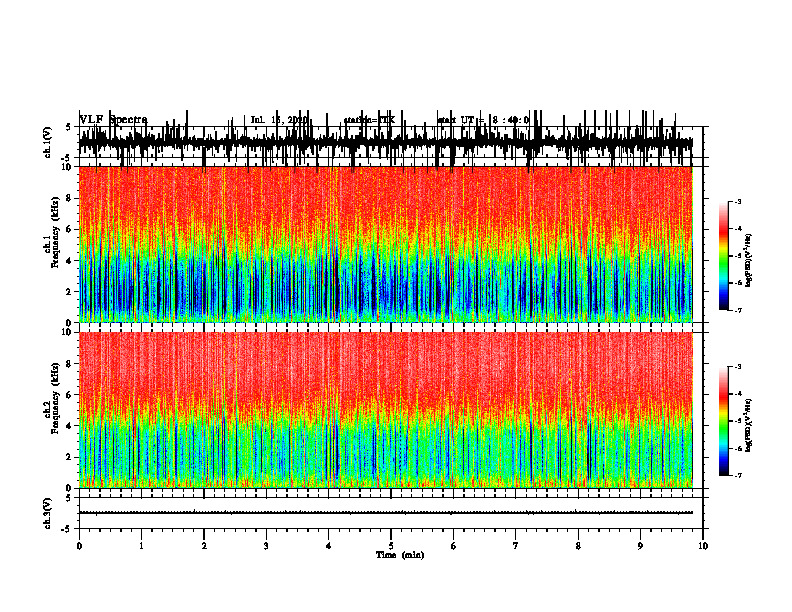Click the date label in the header
Viewport: 792px width, 612px height.
click(x=279, y=120)
